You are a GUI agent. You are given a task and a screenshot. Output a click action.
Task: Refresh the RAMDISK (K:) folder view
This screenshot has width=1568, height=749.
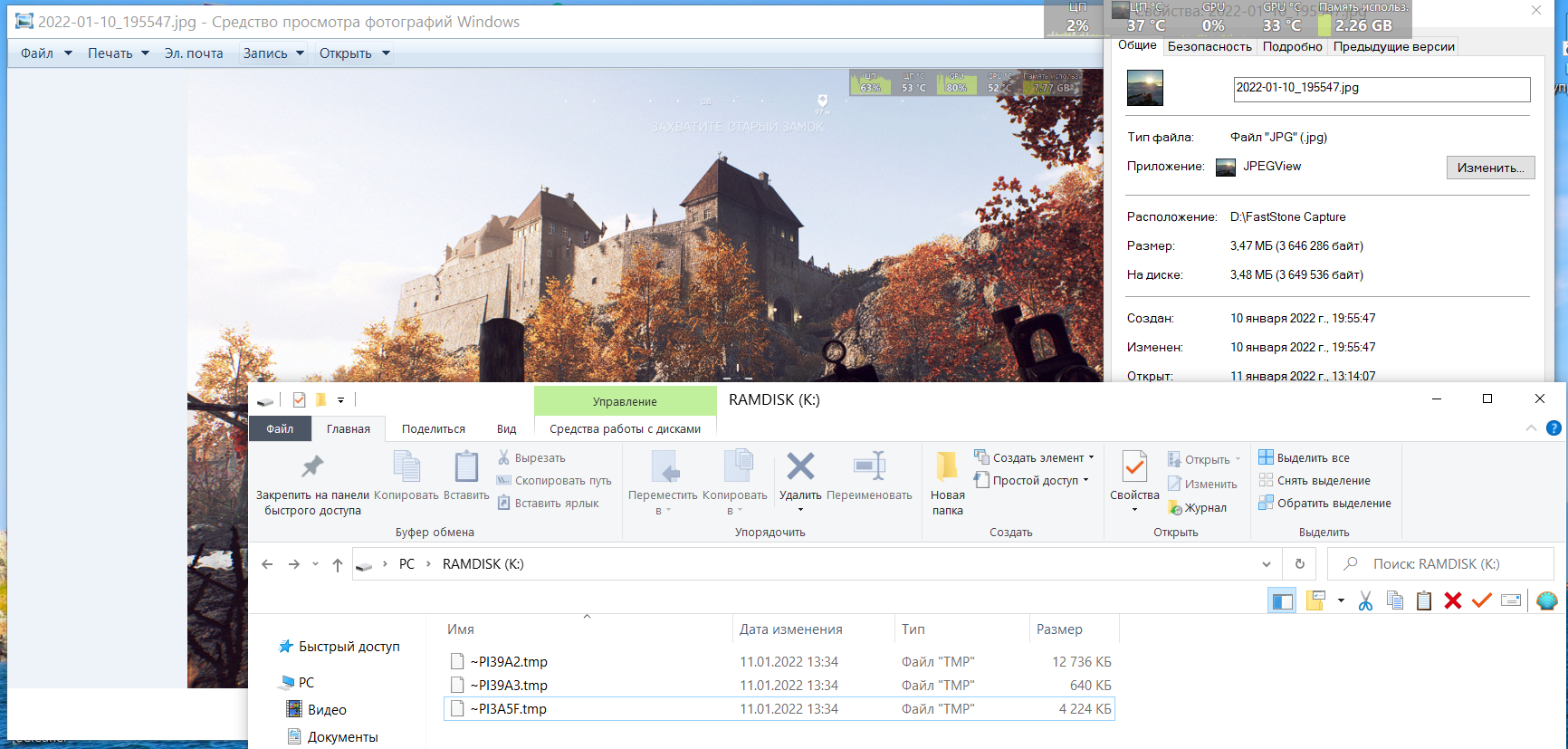(x=1300, y=564)
